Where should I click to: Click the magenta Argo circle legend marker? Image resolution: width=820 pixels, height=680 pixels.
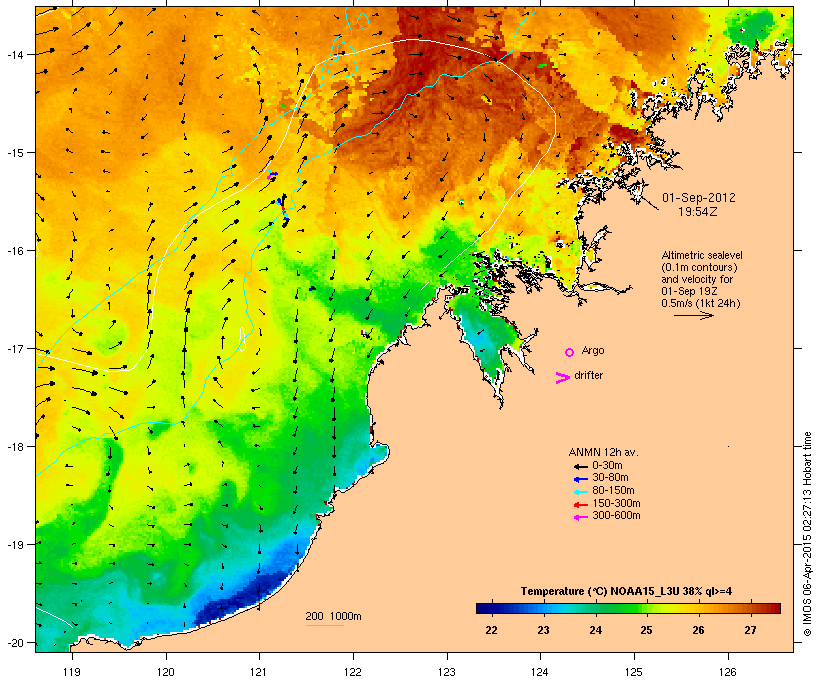tap(570, 352)
